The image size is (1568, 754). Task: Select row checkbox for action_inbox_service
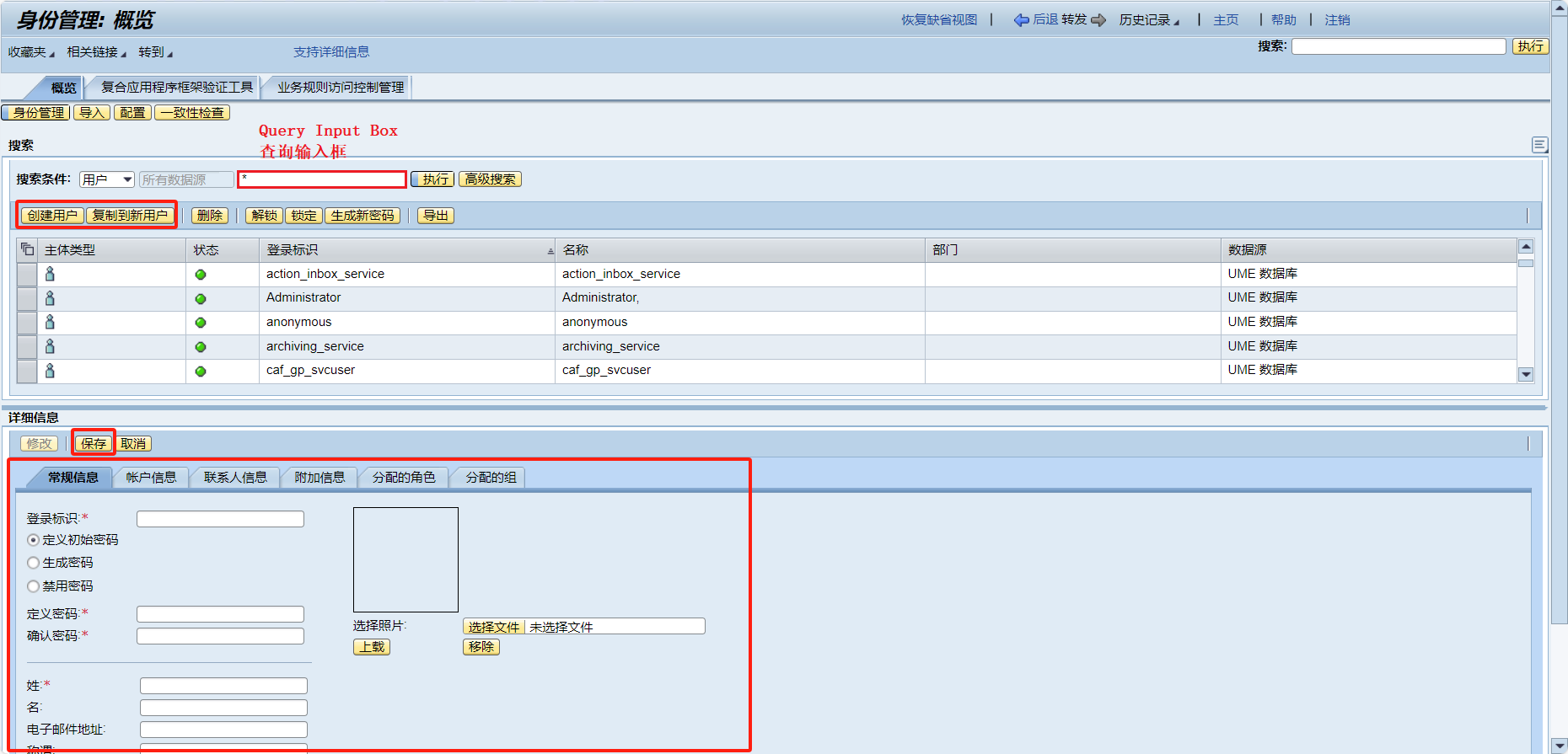tap(27, 275)
